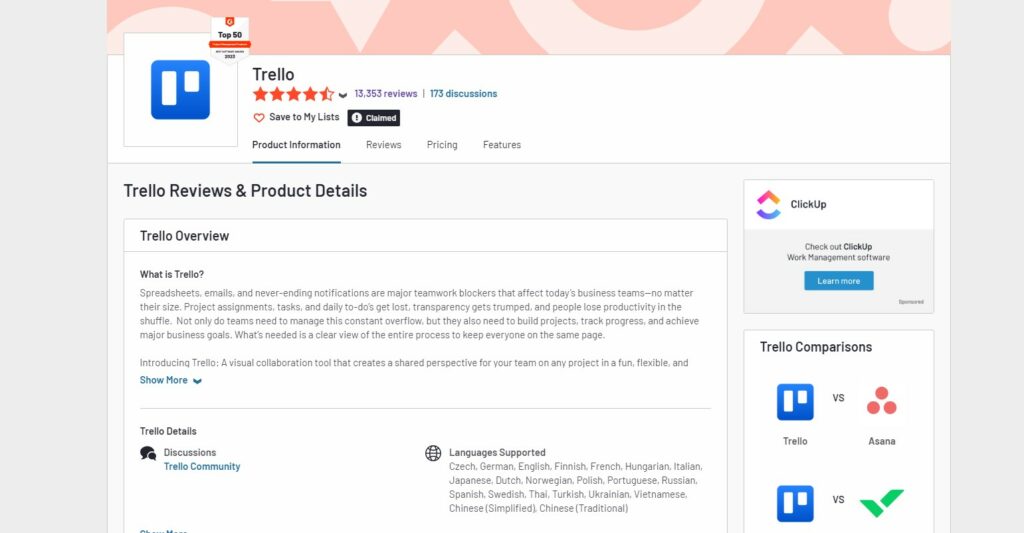Click the ClickUp logo icon
The width and height of the screenshot is (1024, 533).
(x=768, y=204)
